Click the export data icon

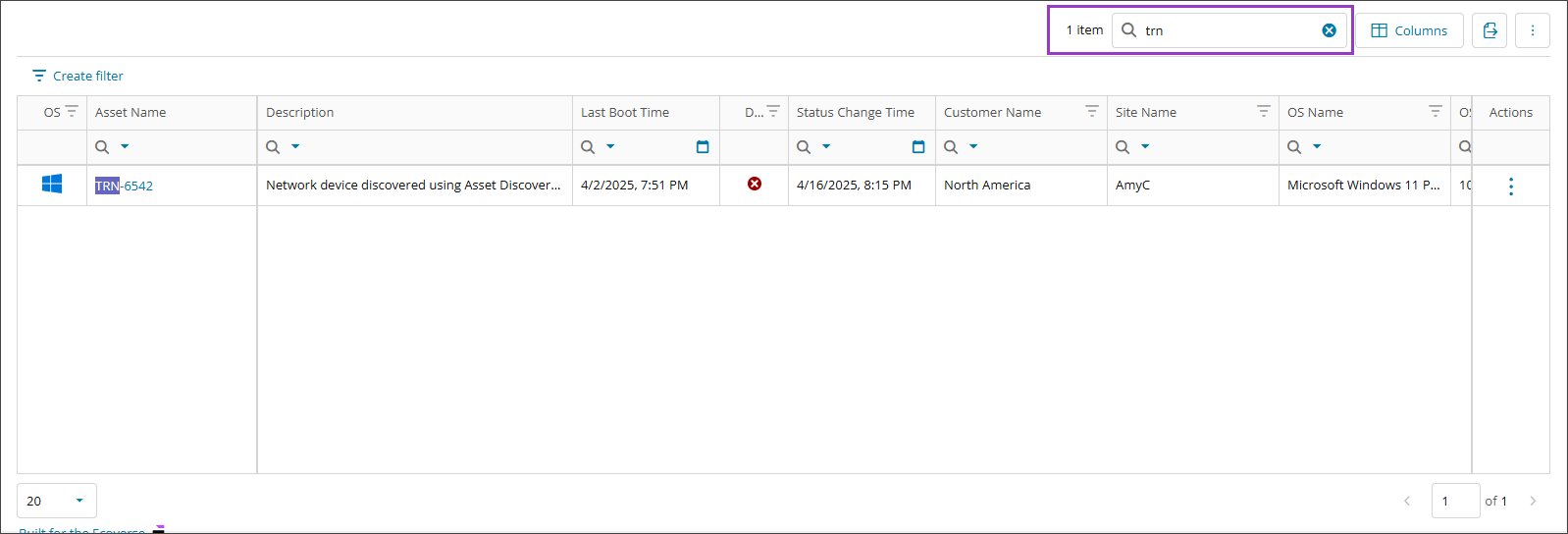click(x=1490, y=30)
